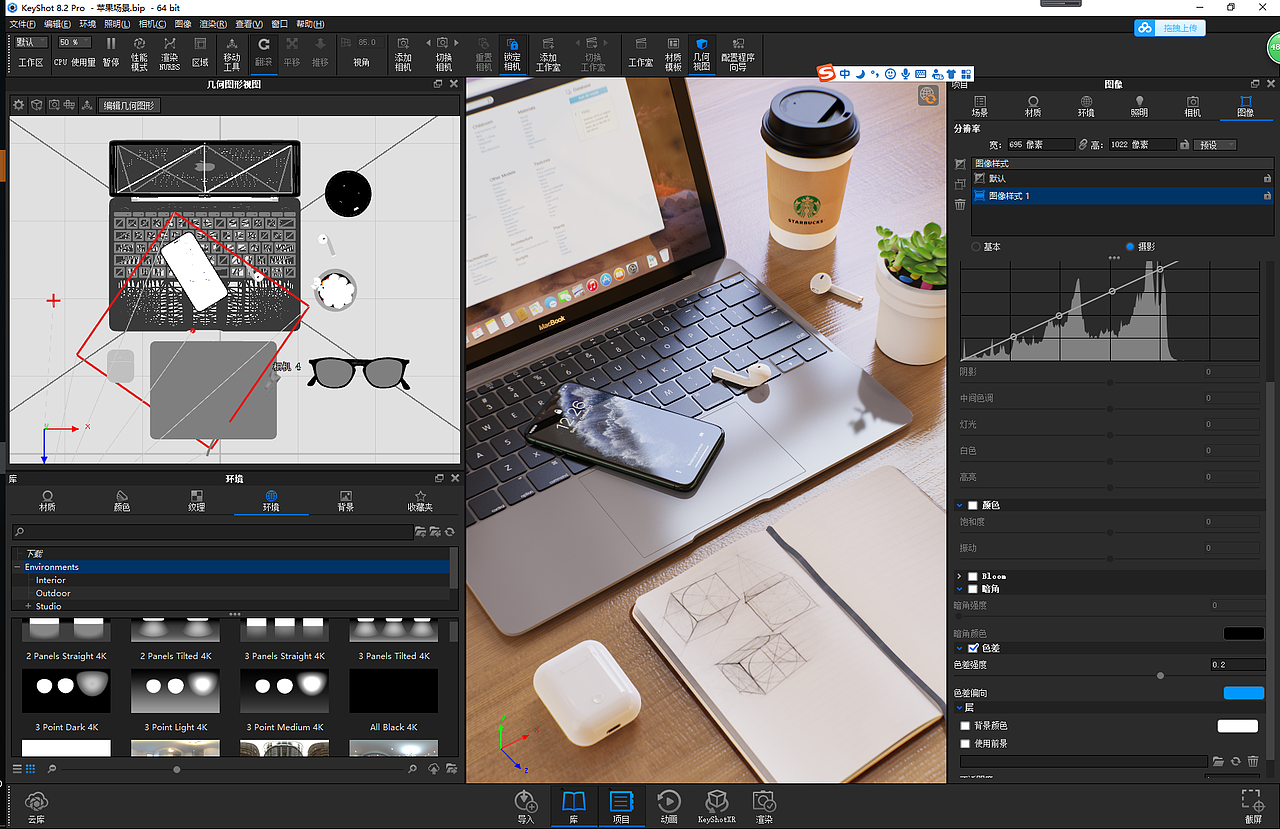Open the 文件(F) menu

[22, 23]
